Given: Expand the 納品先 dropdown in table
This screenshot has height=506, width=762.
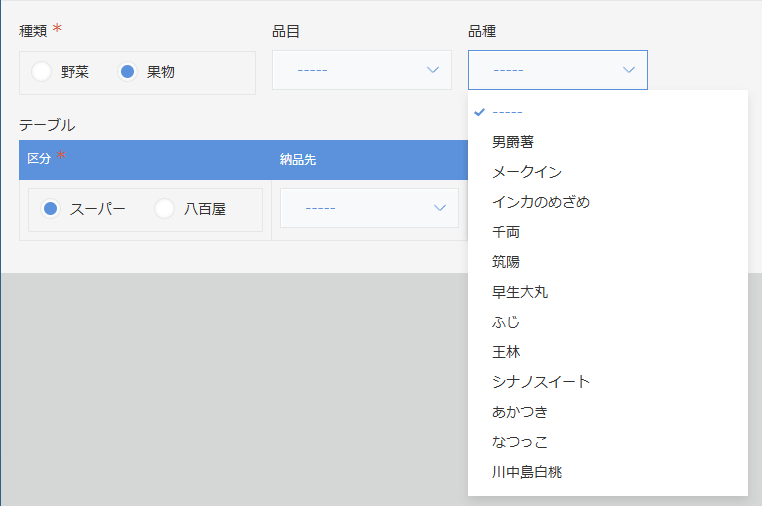Looking at the screenshot, I should [x=369, y=208].
